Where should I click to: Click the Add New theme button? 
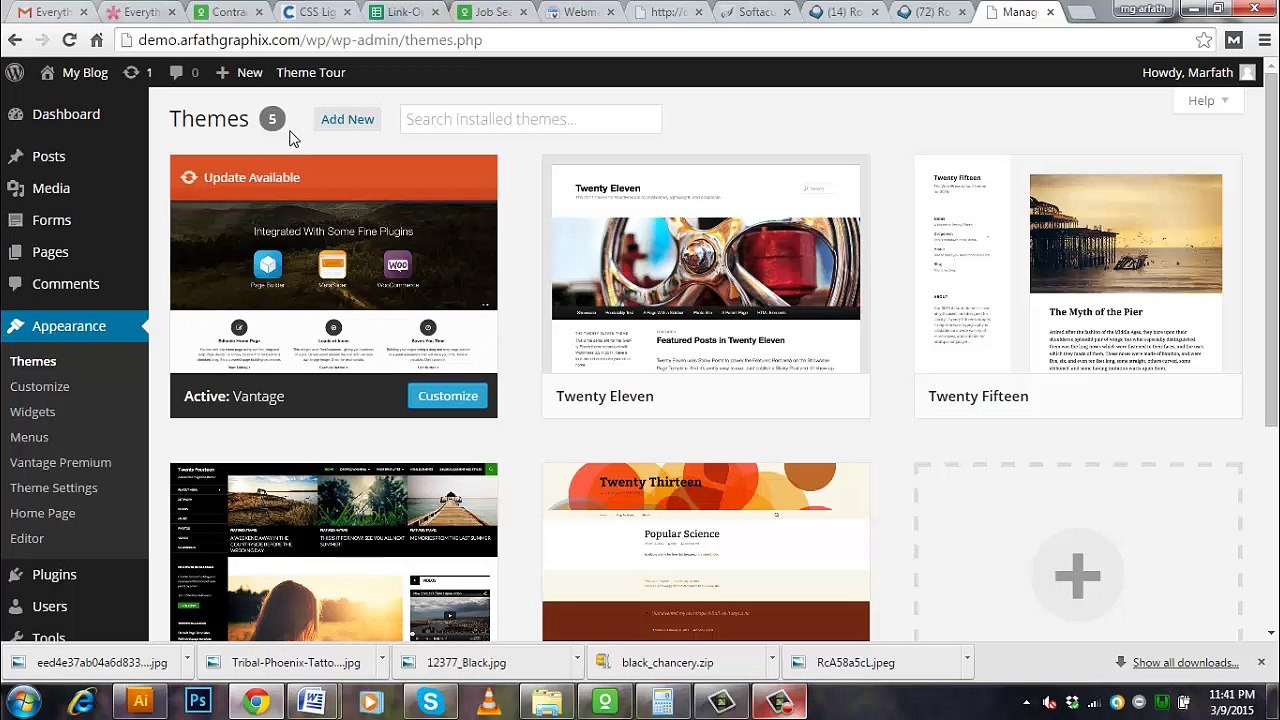point(347,119)
